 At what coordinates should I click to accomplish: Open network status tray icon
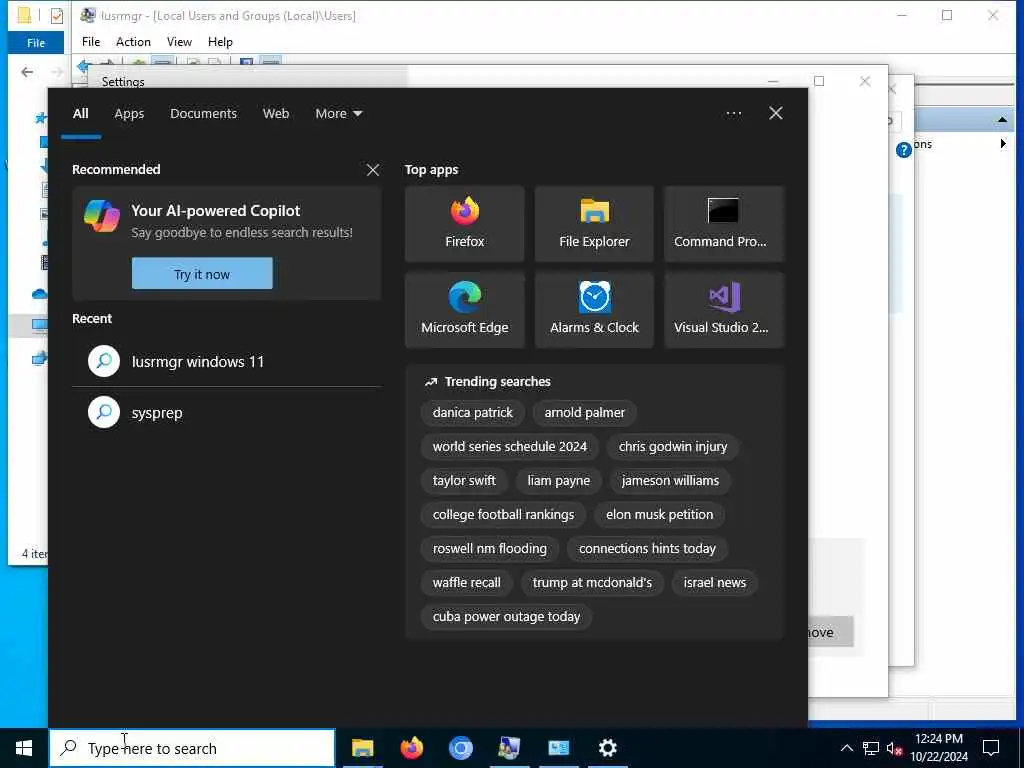[871, 748]
